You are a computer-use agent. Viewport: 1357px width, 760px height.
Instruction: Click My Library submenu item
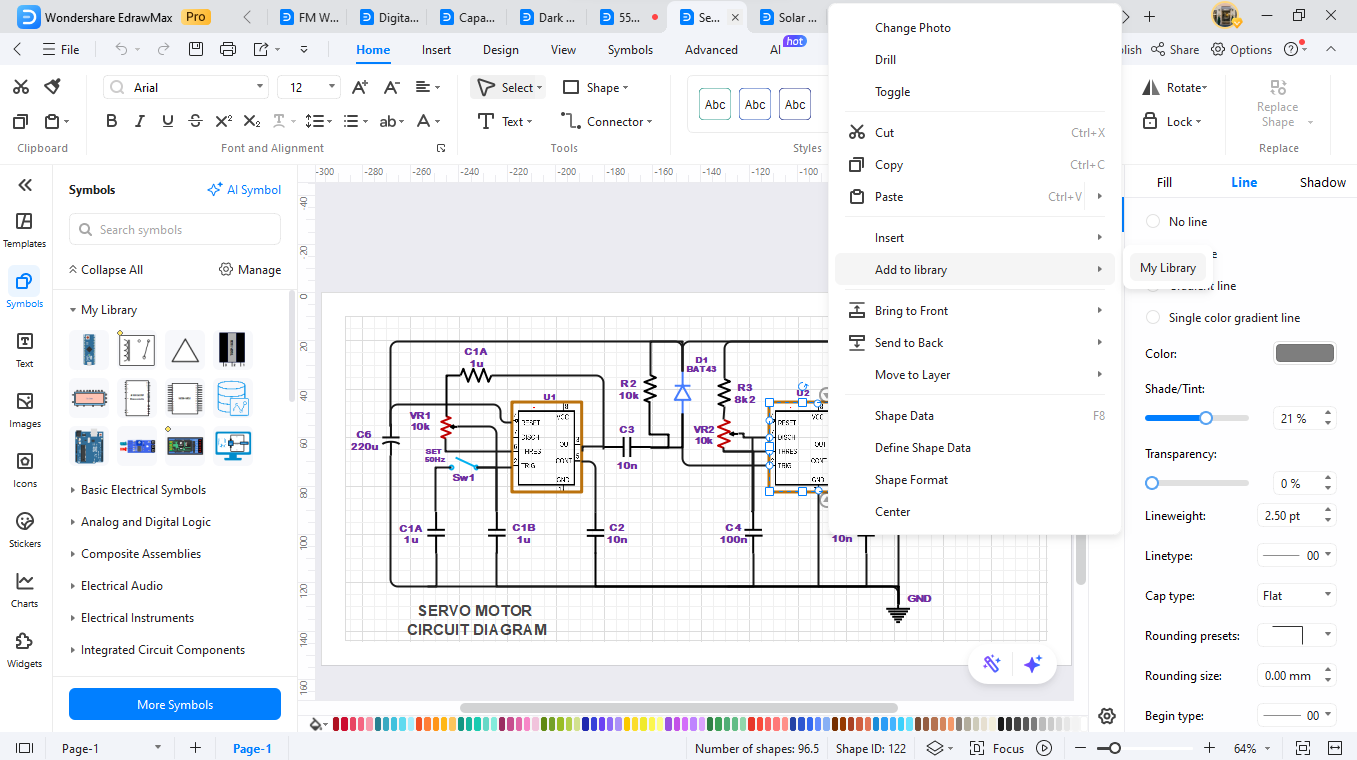(x=1167, y=268)
